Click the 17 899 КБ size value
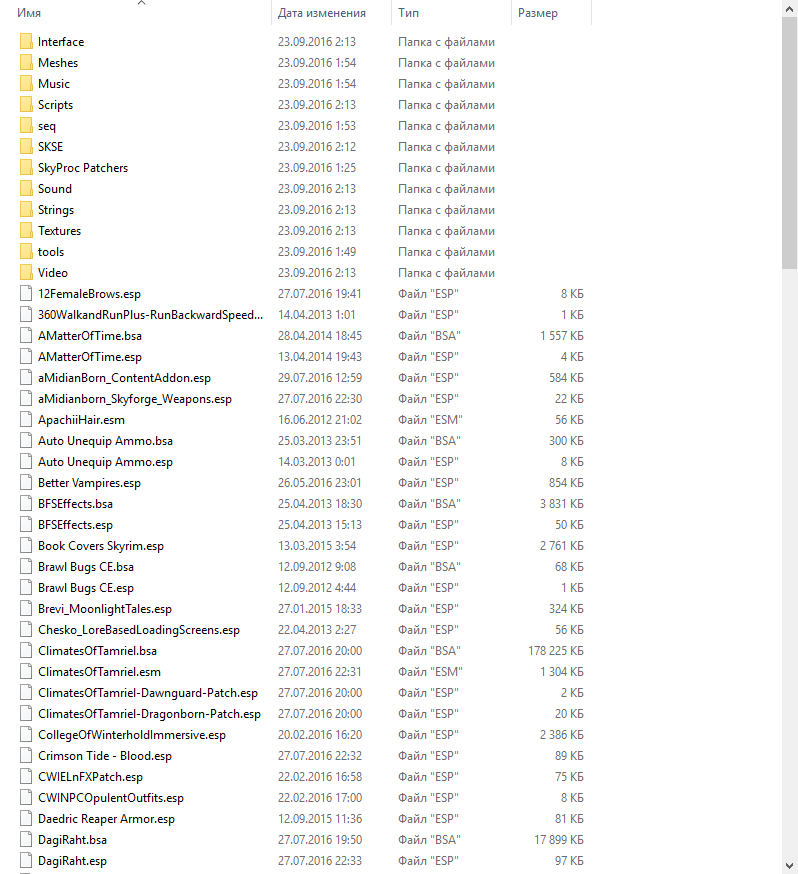Image resolution: width=798 pixels, height=874 pixels. point(559,840)
